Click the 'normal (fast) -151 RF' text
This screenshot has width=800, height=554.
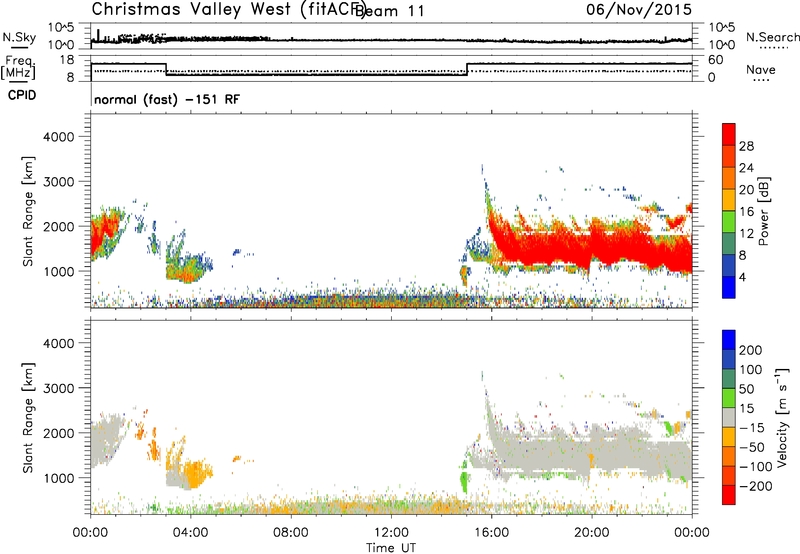167,99
